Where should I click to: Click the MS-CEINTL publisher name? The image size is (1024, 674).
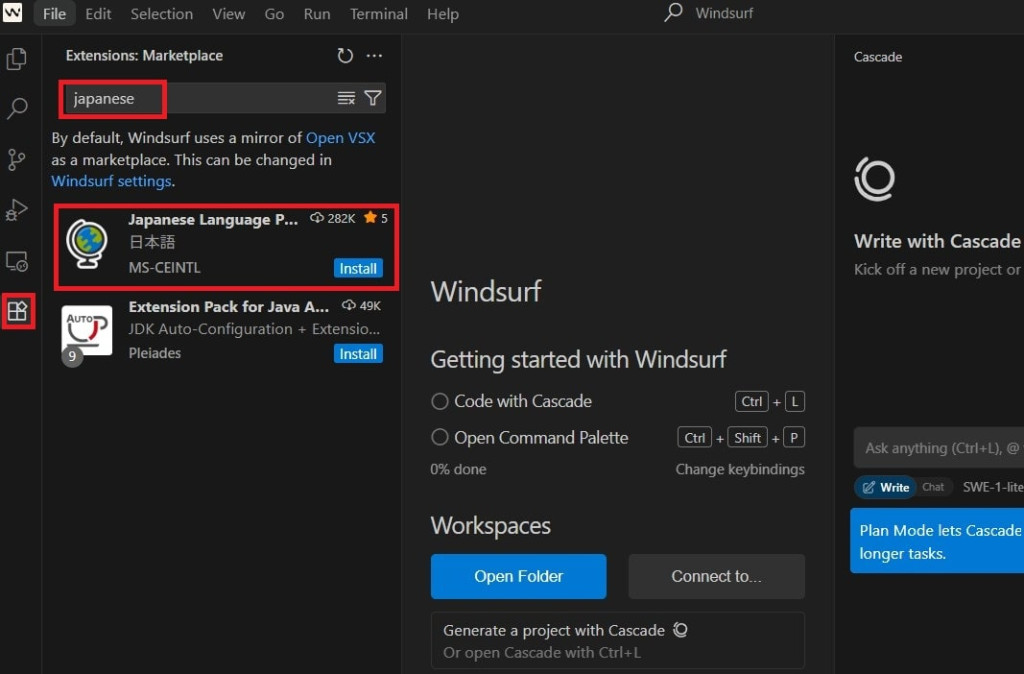165,268
